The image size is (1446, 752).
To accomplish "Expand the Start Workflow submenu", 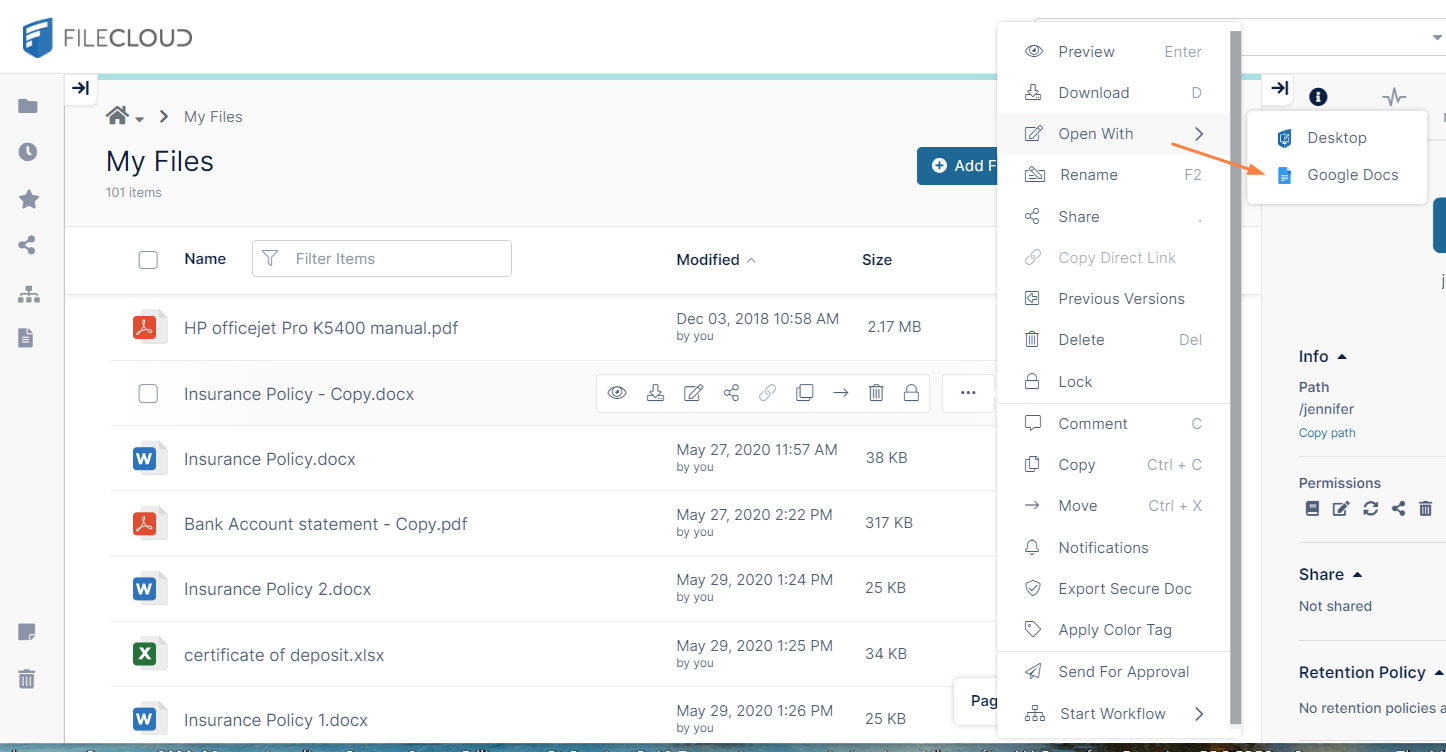I will tap(1112, 713).
